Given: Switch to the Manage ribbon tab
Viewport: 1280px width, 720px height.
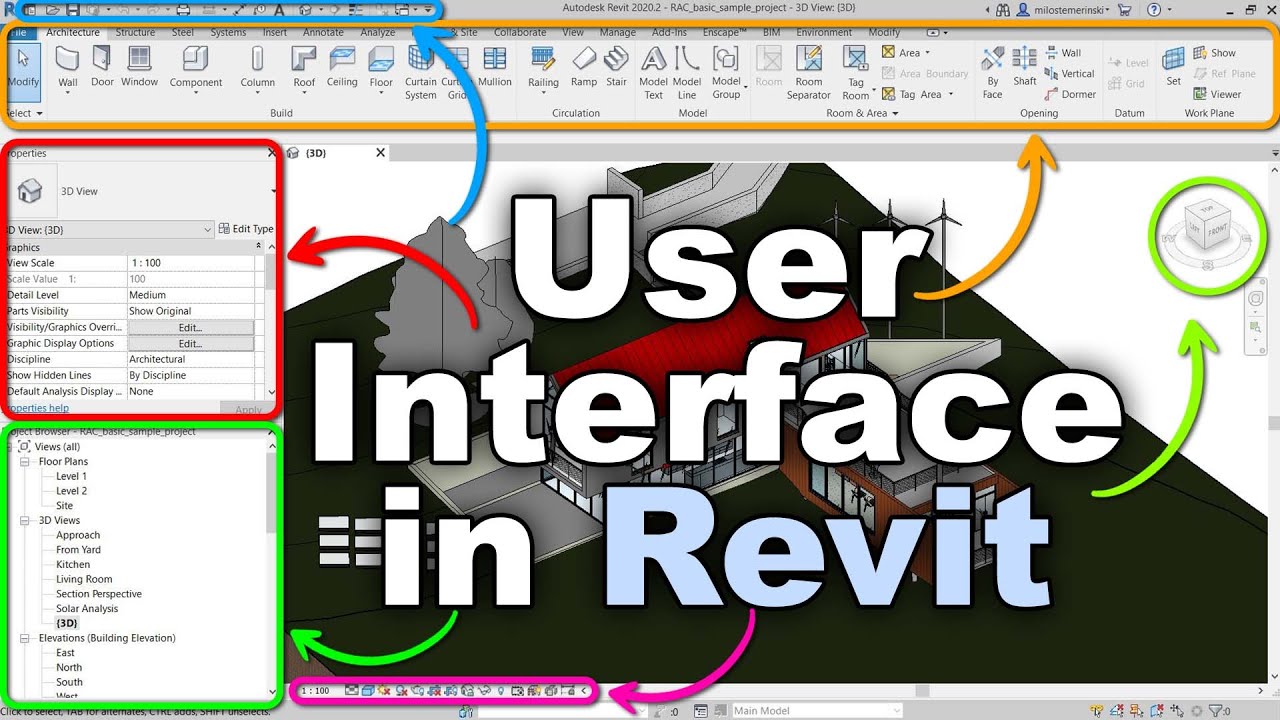Looking at the screenshot, I should tap(617, 32).
